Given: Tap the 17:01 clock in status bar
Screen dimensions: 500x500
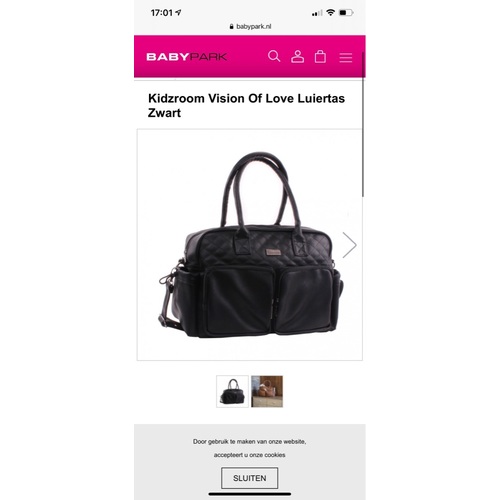Looking at the screenshot, I should 162,13.
